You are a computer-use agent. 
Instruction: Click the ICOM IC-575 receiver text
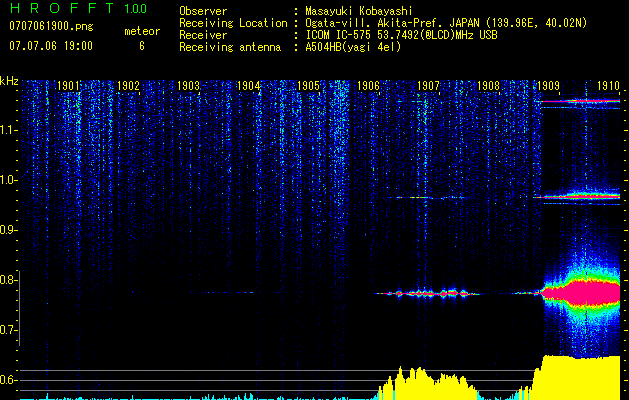401,35
